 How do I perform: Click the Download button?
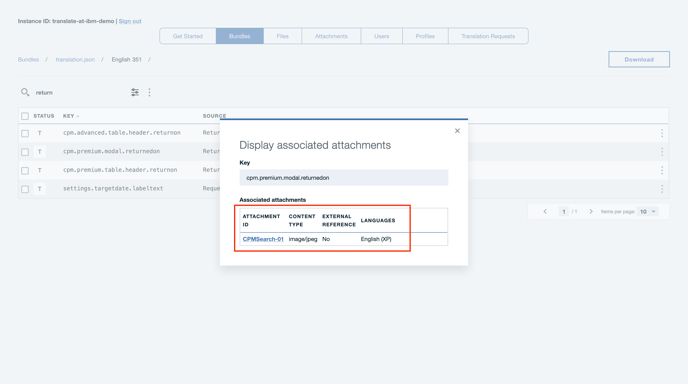639,59
